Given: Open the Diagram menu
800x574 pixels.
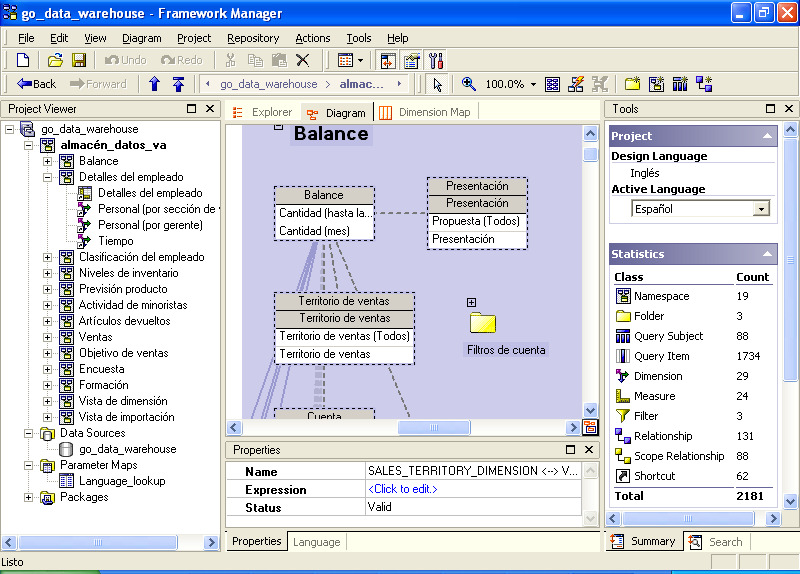Looking at the screenshot, I should [142, 38].
